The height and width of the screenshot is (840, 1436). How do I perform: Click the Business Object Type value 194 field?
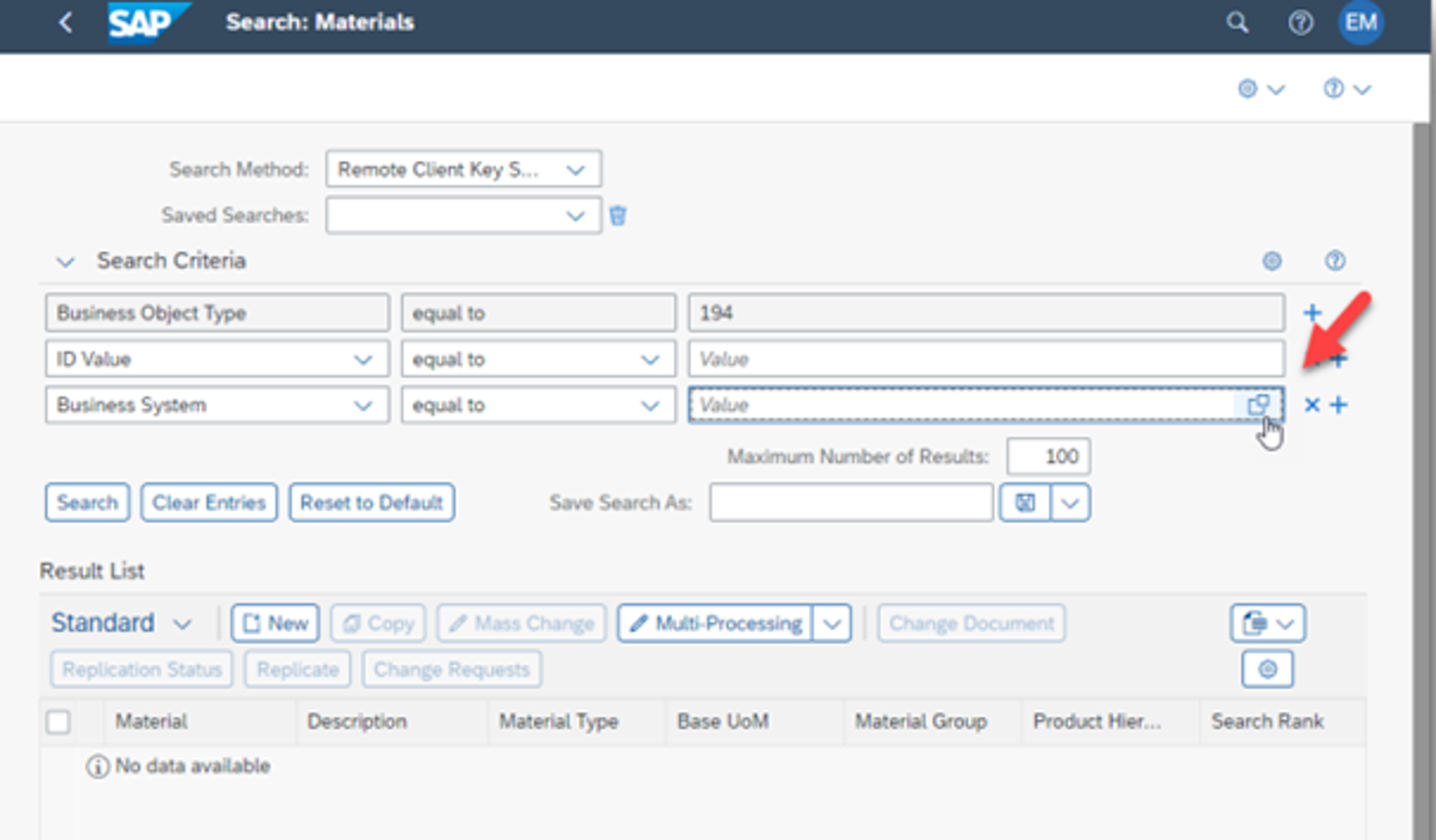pos(987,313)
